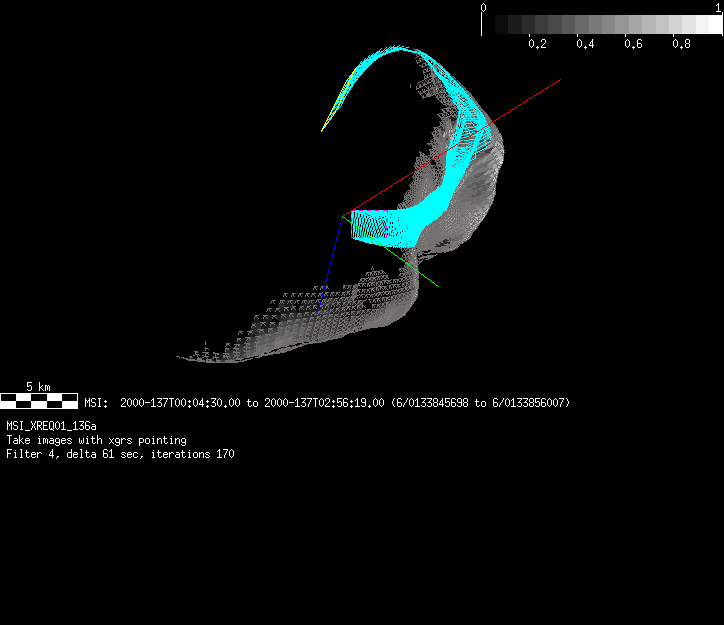The image size is (724, 625).
Task: Click the 0 label on the color scale
Action: (x=483, y=8)
